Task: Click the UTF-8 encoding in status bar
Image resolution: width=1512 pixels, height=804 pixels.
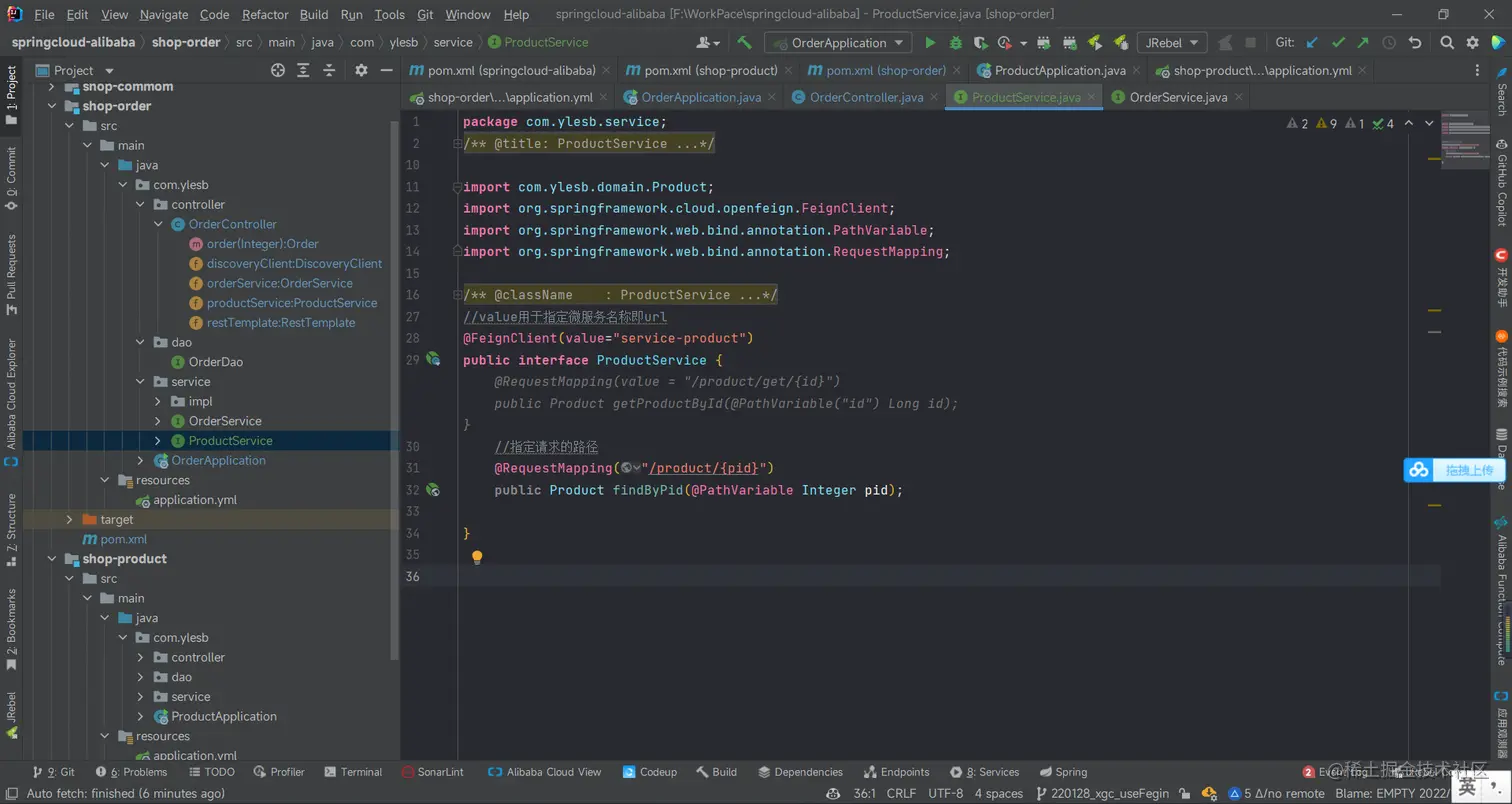Action: tap(945, 793)
